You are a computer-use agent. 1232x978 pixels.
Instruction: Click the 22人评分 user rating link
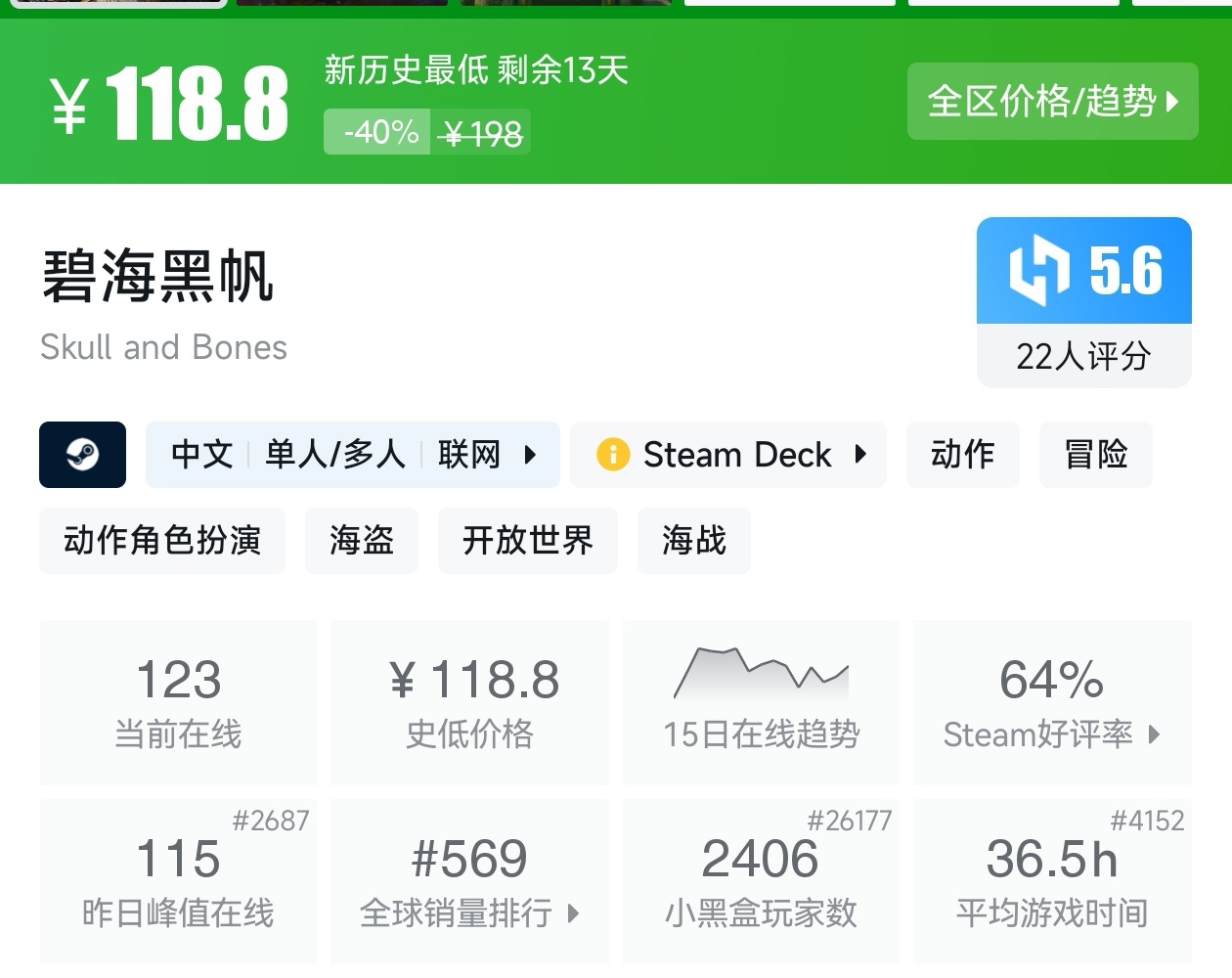[1083, 359]
